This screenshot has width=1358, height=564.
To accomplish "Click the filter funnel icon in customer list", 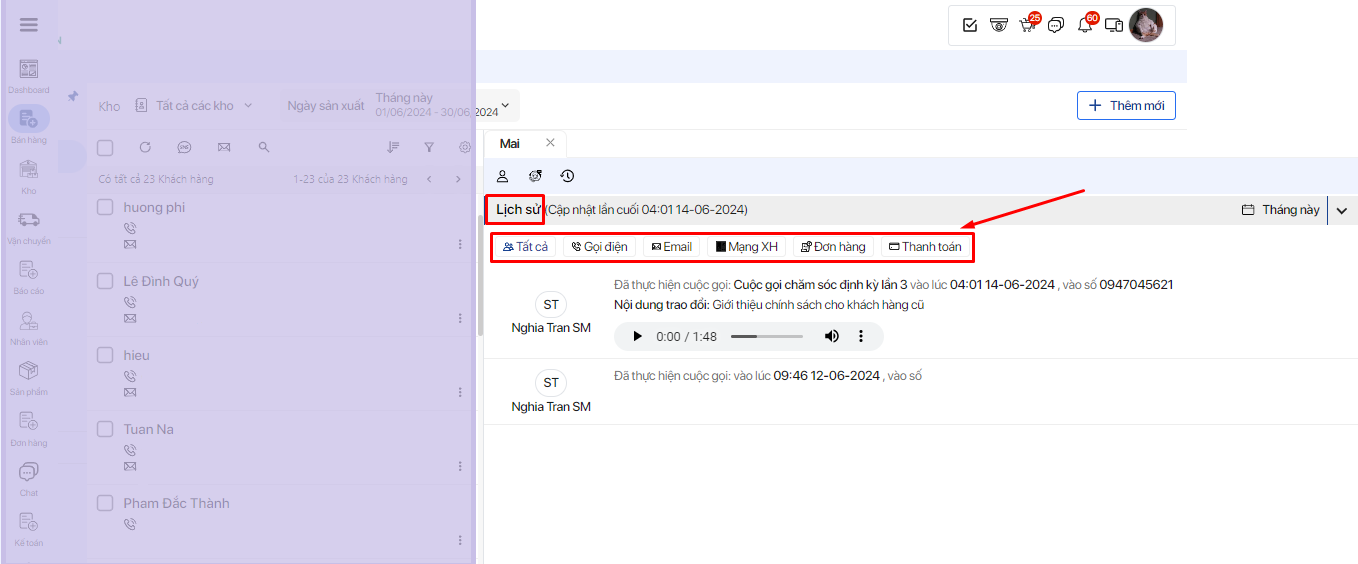I will click(x=429, y=147).
